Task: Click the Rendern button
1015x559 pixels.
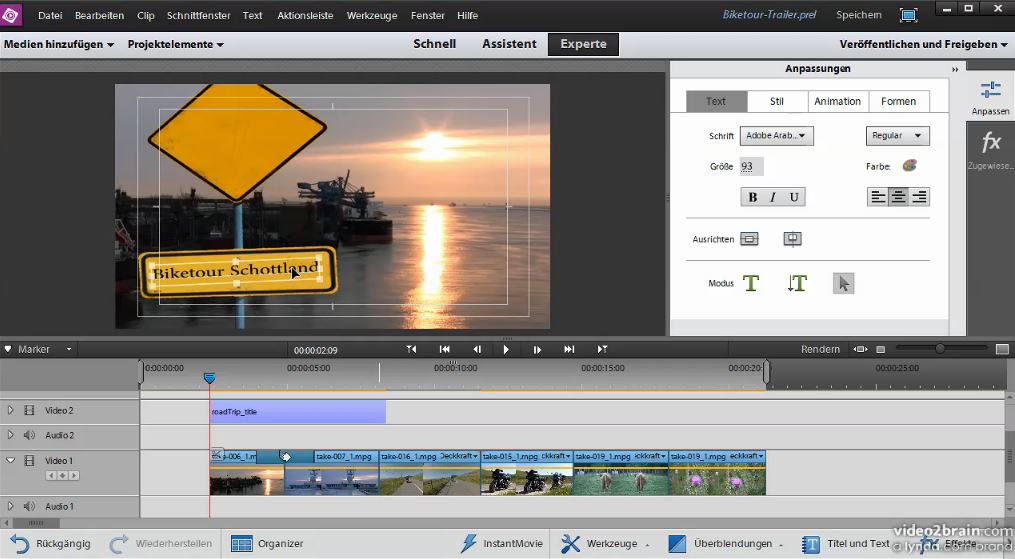Action: [820, 349]
